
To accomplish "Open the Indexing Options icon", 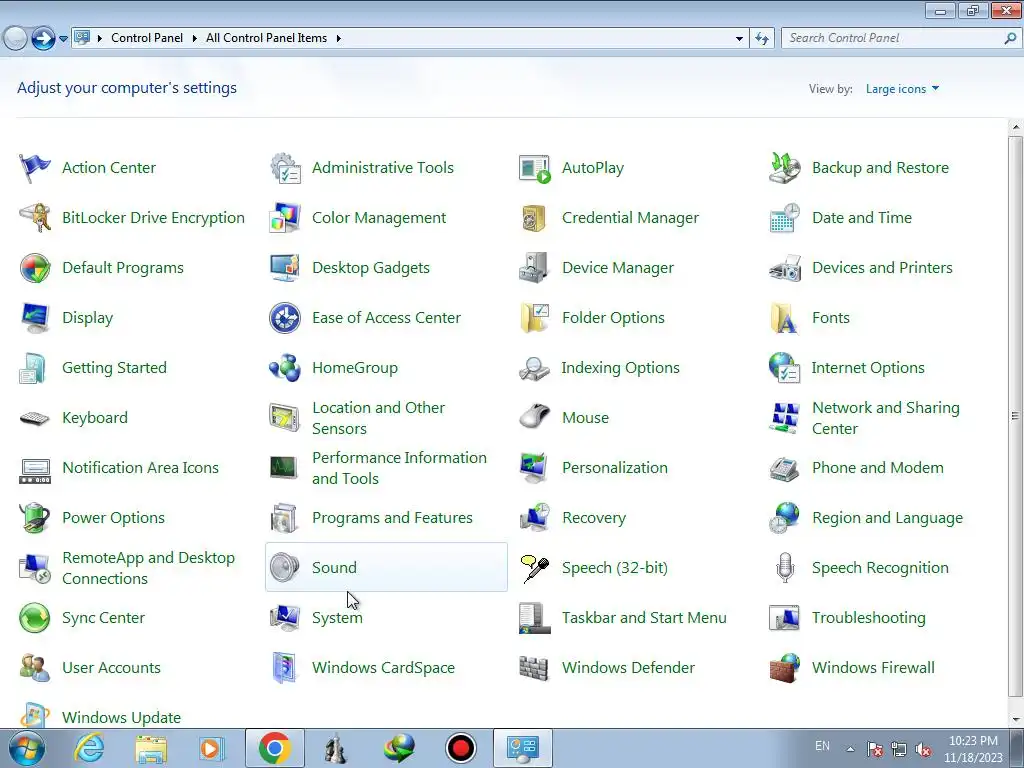I will pyautogui.click(x=535, y=368).
